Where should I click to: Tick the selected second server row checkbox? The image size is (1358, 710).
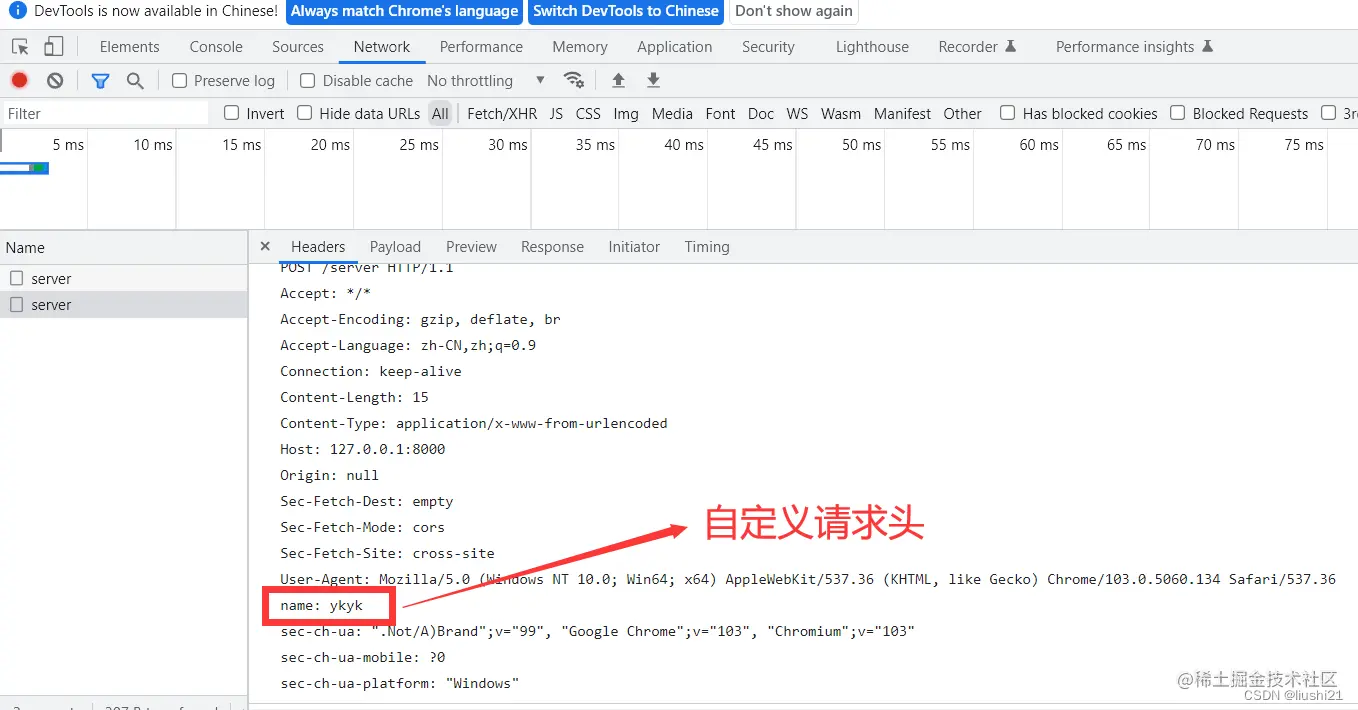pos(16,304)
